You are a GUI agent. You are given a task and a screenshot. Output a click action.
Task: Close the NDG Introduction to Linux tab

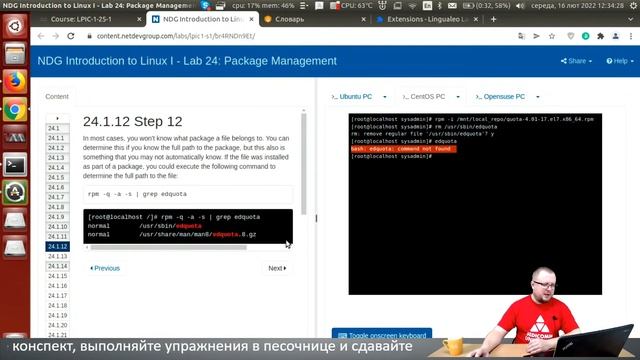click(251, 19)
